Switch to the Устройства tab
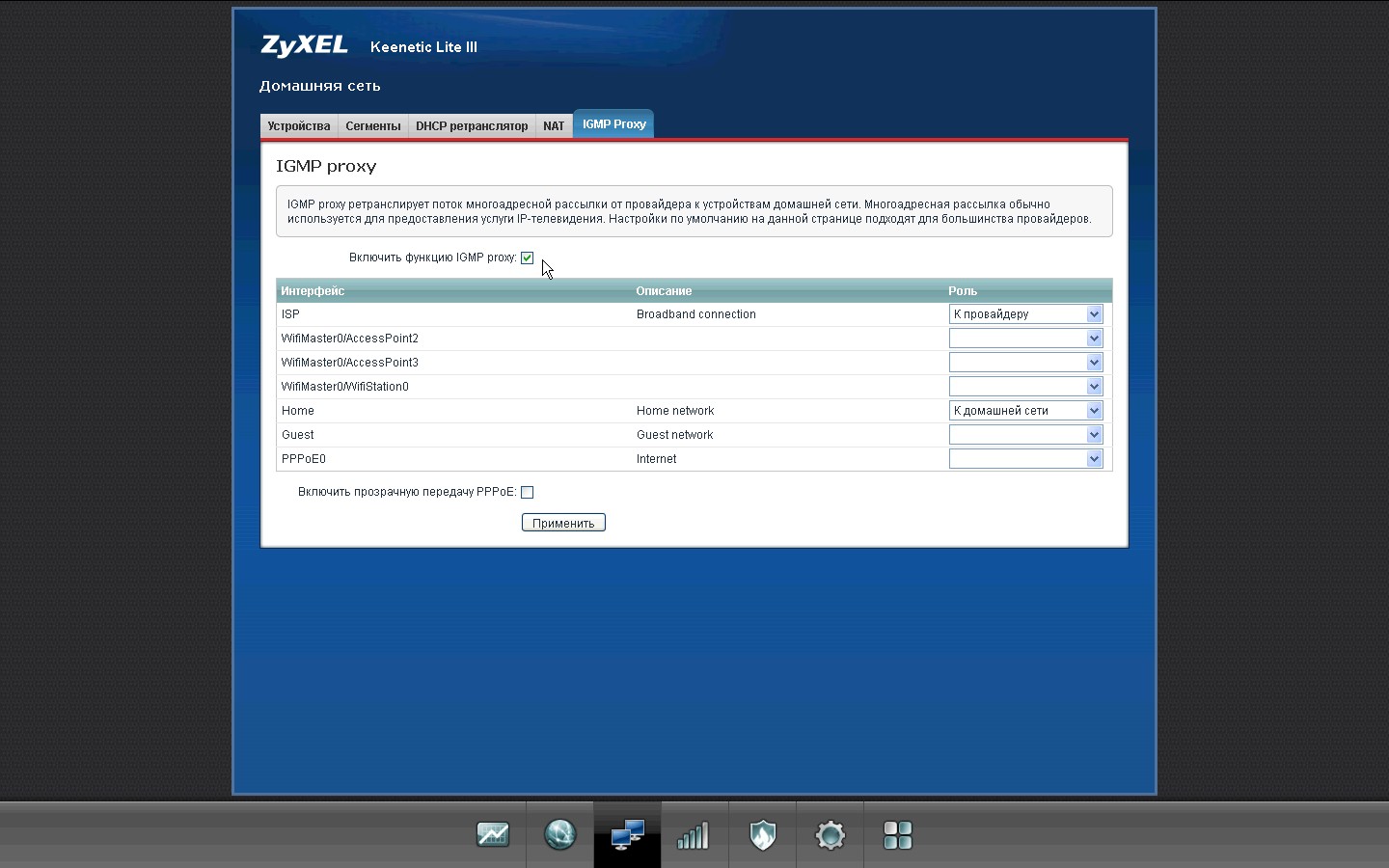The image size is (1389, 868). [x=299, y=126]
